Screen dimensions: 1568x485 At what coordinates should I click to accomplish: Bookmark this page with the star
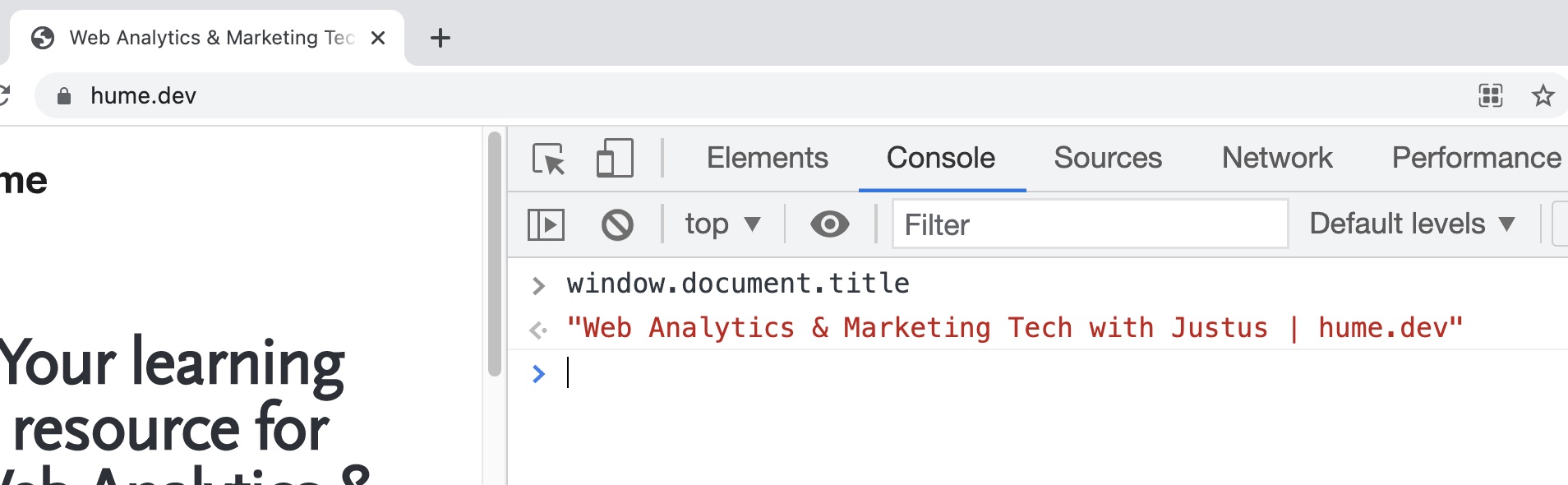point(1543,96)
